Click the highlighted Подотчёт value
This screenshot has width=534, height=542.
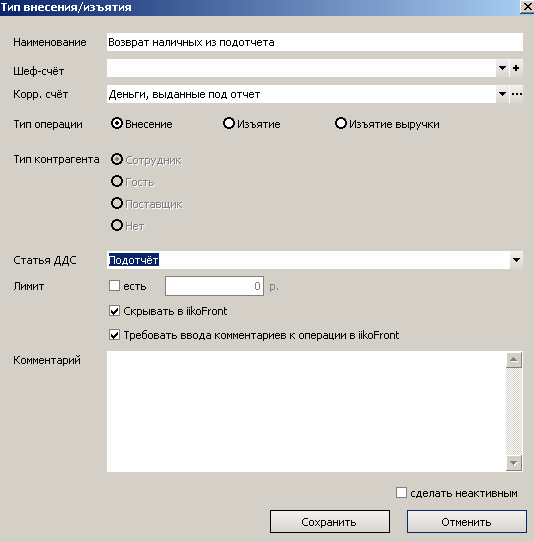pos(134,260)
